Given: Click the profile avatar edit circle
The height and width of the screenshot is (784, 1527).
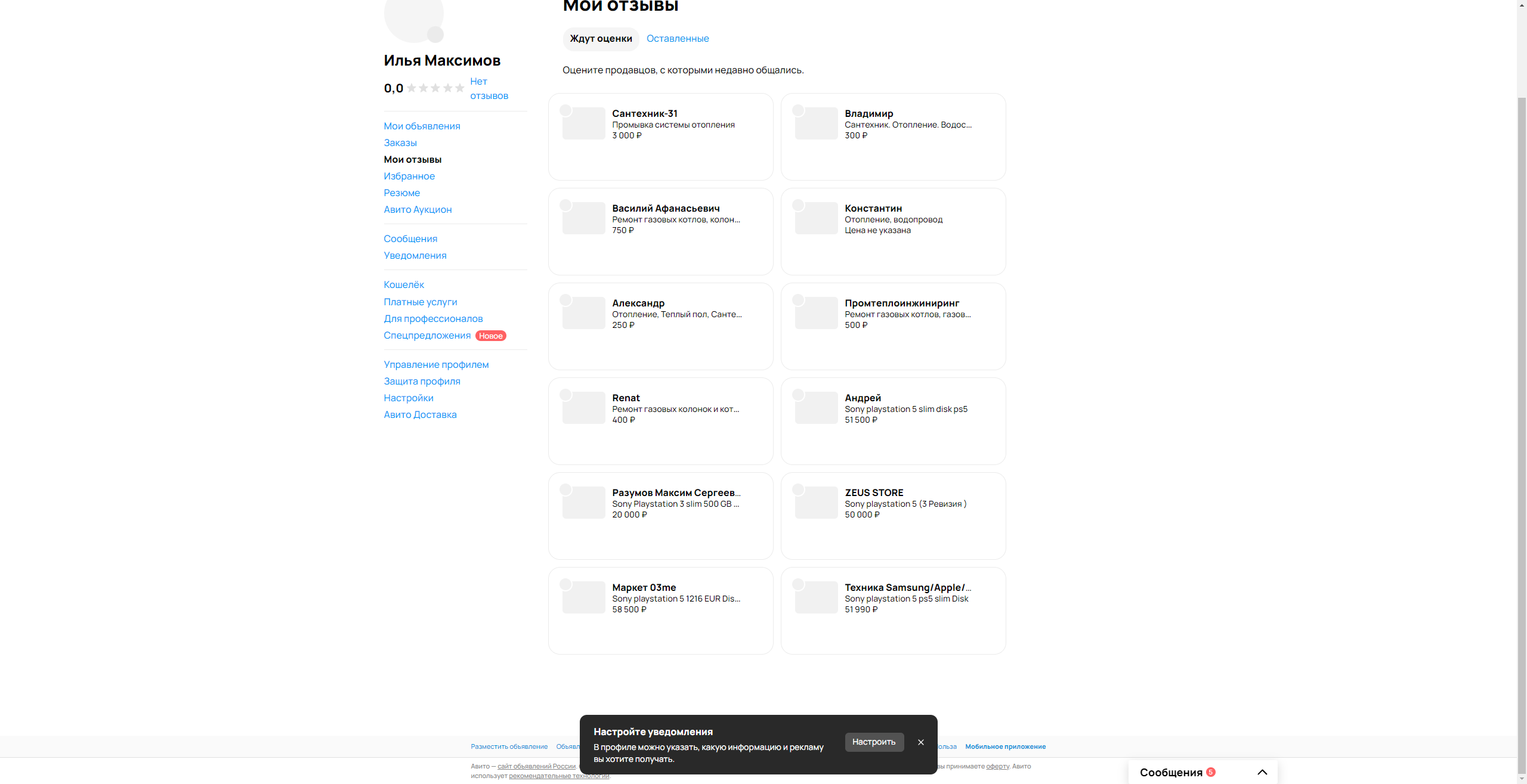Looking at the screenshot, I should [435, 35].
